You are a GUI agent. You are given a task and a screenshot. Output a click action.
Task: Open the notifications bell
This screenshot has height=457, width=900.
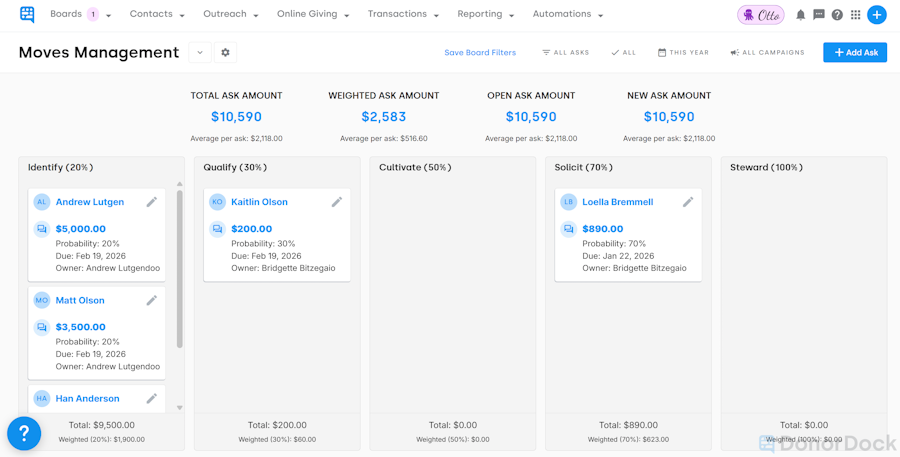(800, 15)
